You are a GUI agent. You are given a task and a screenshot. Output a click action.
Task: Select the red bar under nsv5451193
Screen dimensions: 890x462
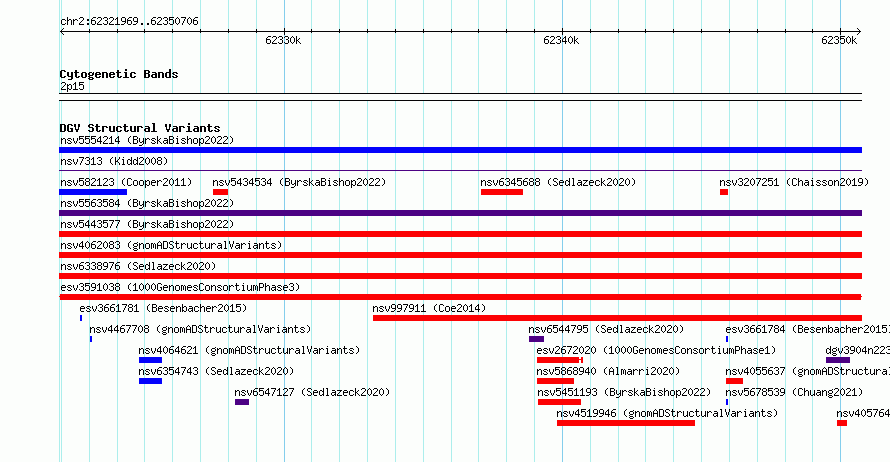pyautogui.click(x=560, y=402)
